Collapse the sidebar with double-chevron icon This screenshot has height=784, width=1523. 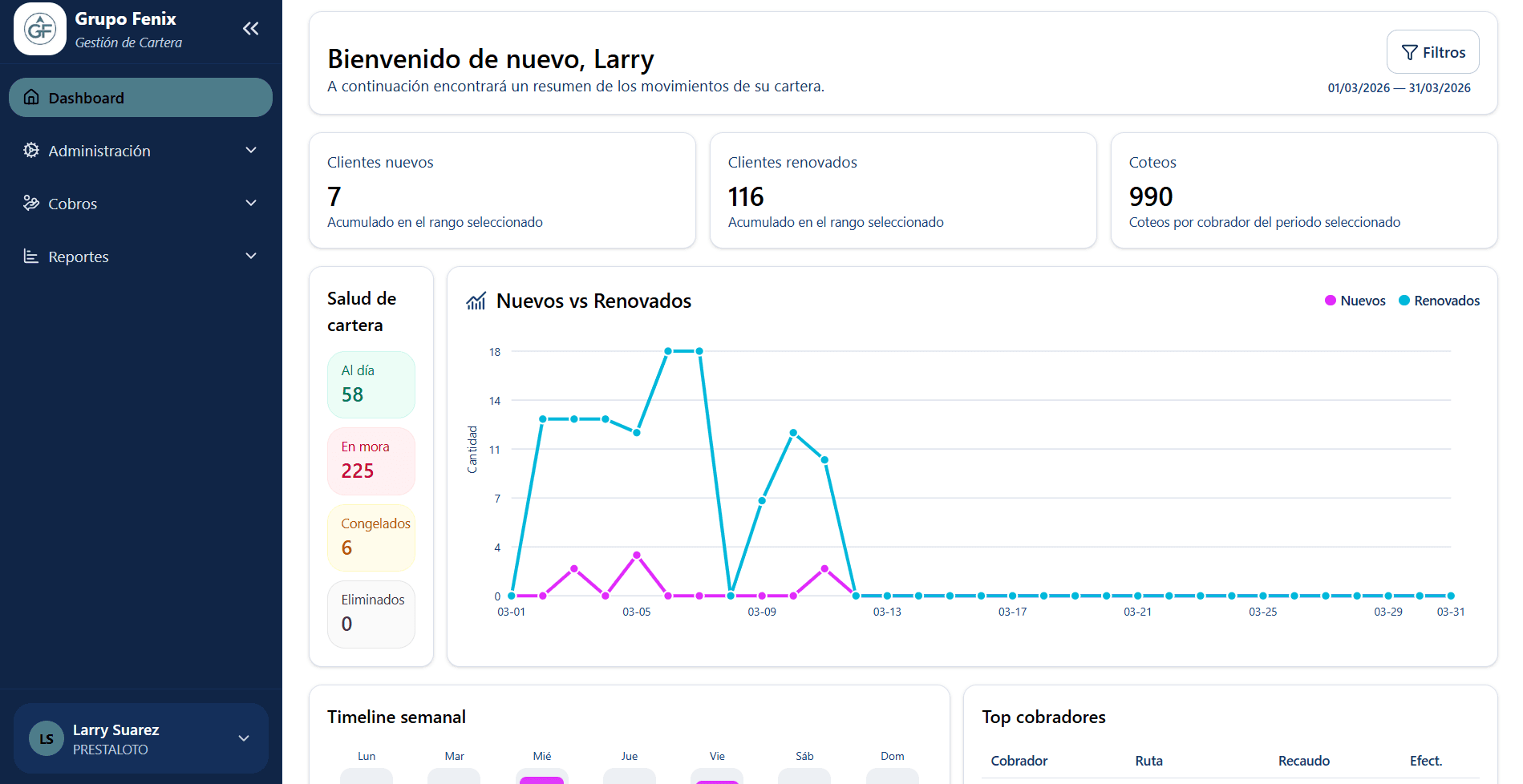(250, 29)
